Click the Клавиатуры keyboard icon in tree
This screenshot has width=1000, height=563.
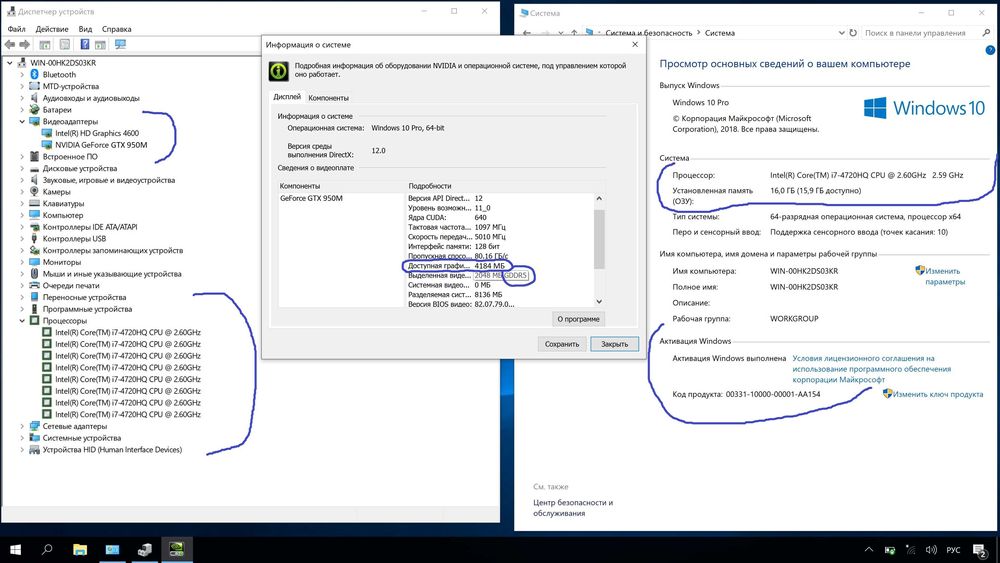tap(34, 203)
